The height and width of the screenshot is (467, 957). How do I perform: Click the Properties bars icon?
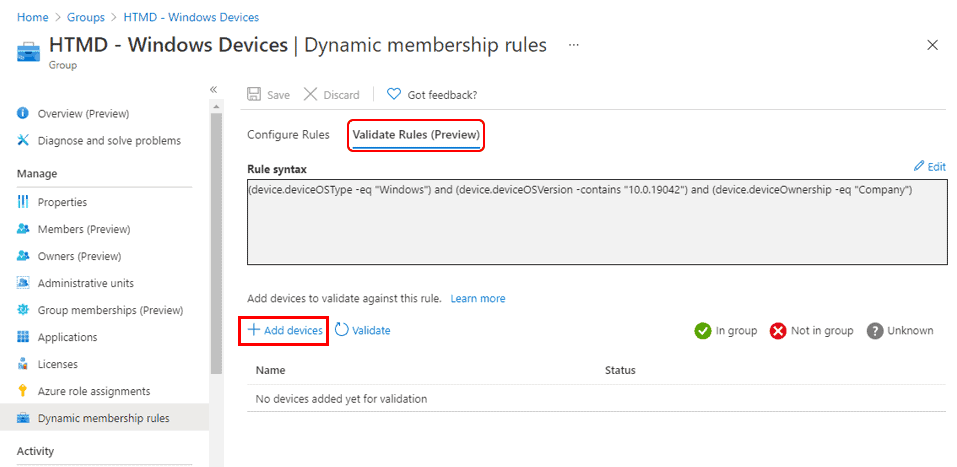click(x=23, y=201)
